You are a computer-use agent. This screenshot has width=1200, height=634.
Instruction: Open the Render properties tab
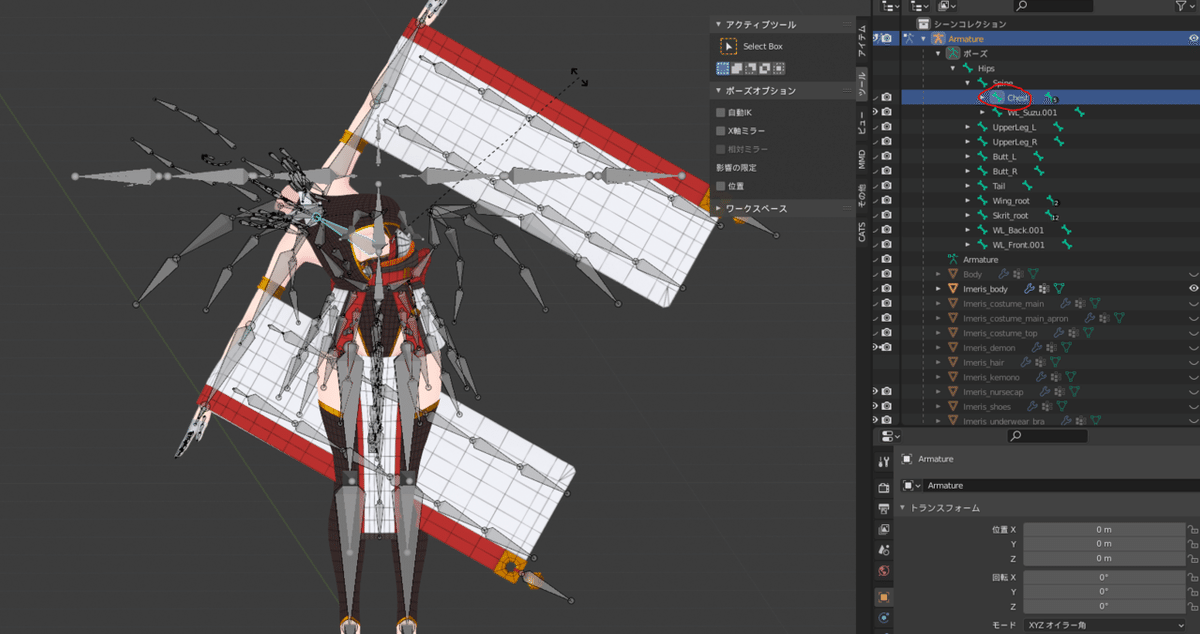[x=883, y=488]
